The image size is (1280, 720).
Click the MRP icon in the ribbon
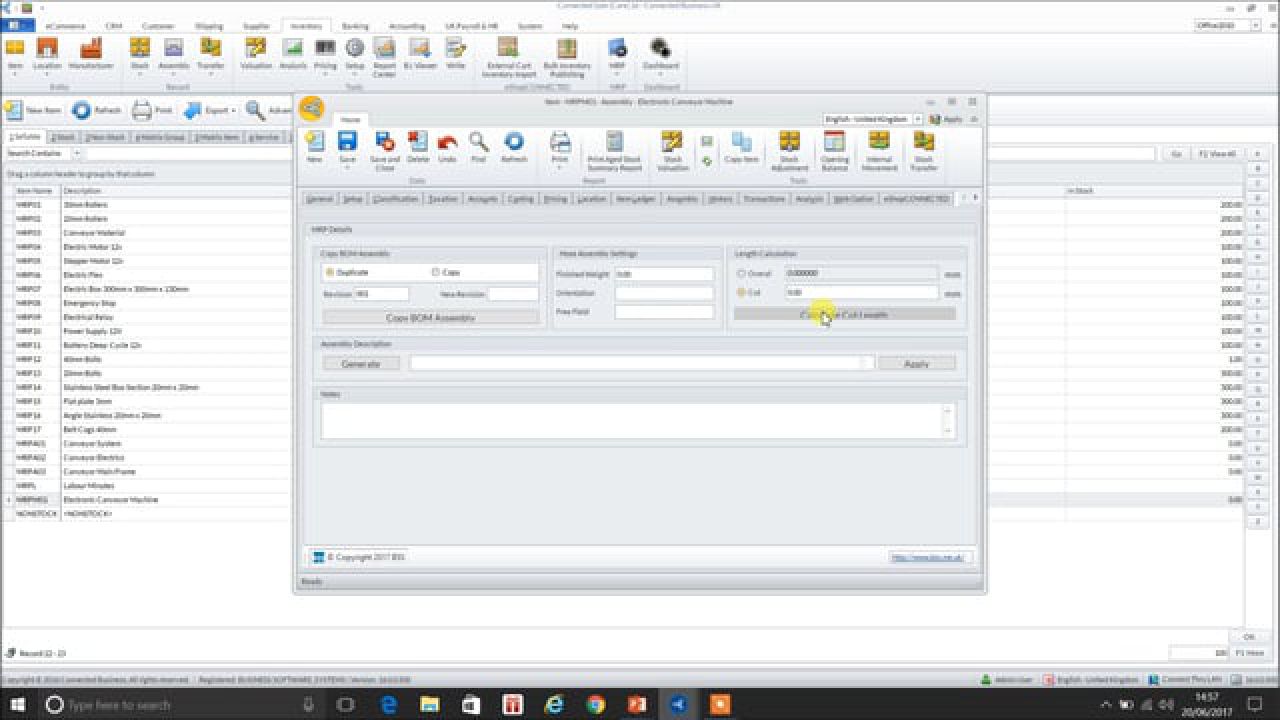coord(617,55)
